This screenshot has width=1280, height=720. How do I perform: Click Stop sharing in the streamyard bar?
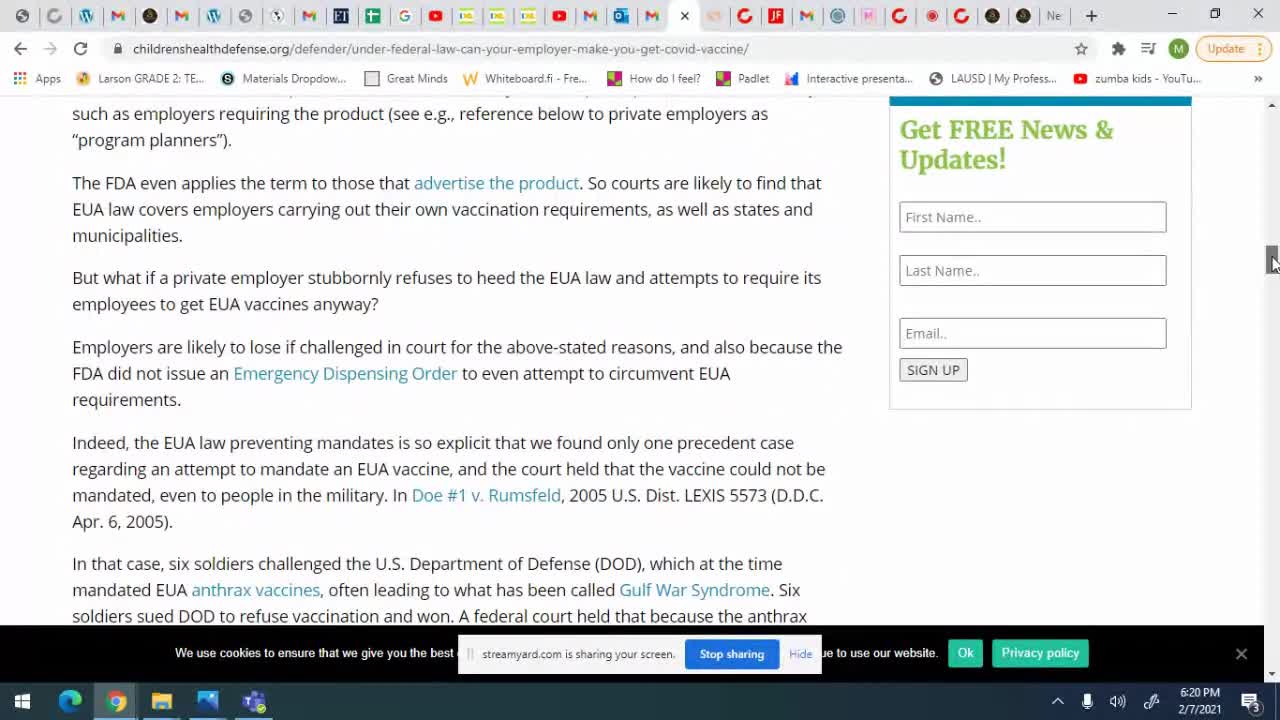[x=732, y=654]
